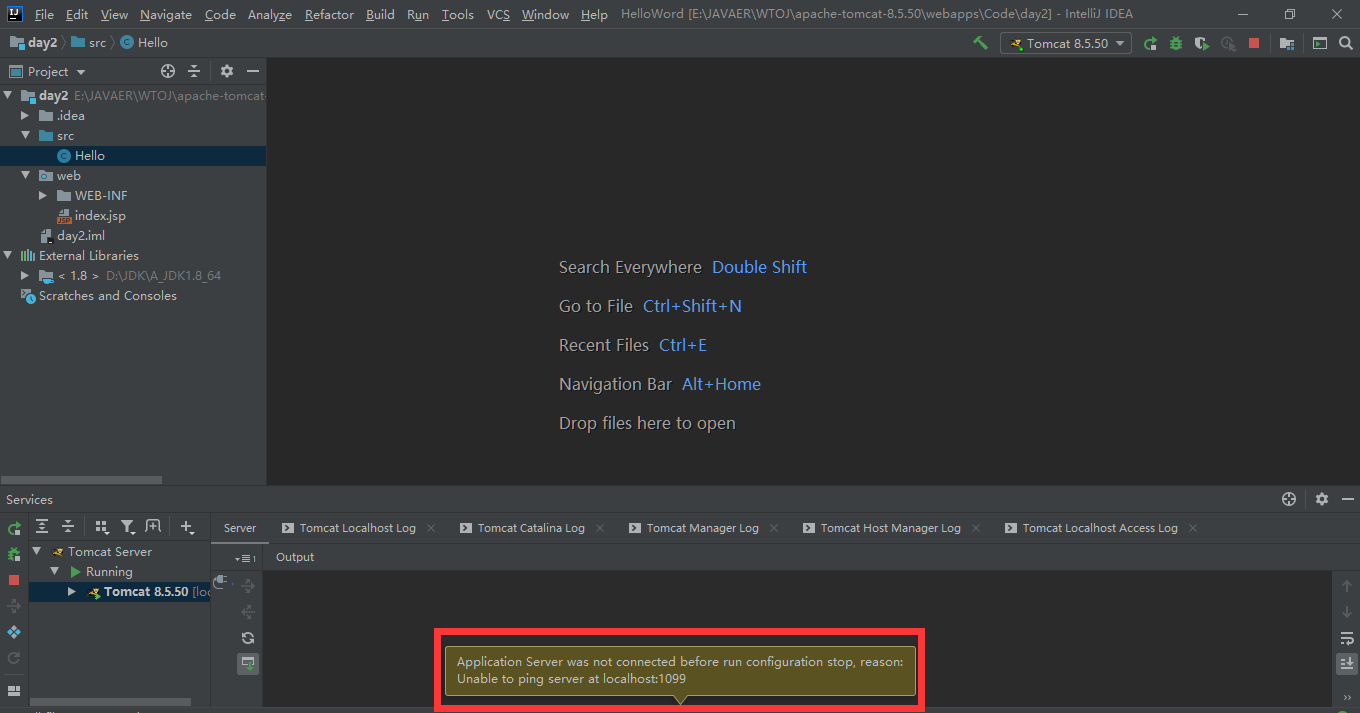1360x713 pixels.
Task: Toggle scroll to end of output
Action: tap(1347, 663)
